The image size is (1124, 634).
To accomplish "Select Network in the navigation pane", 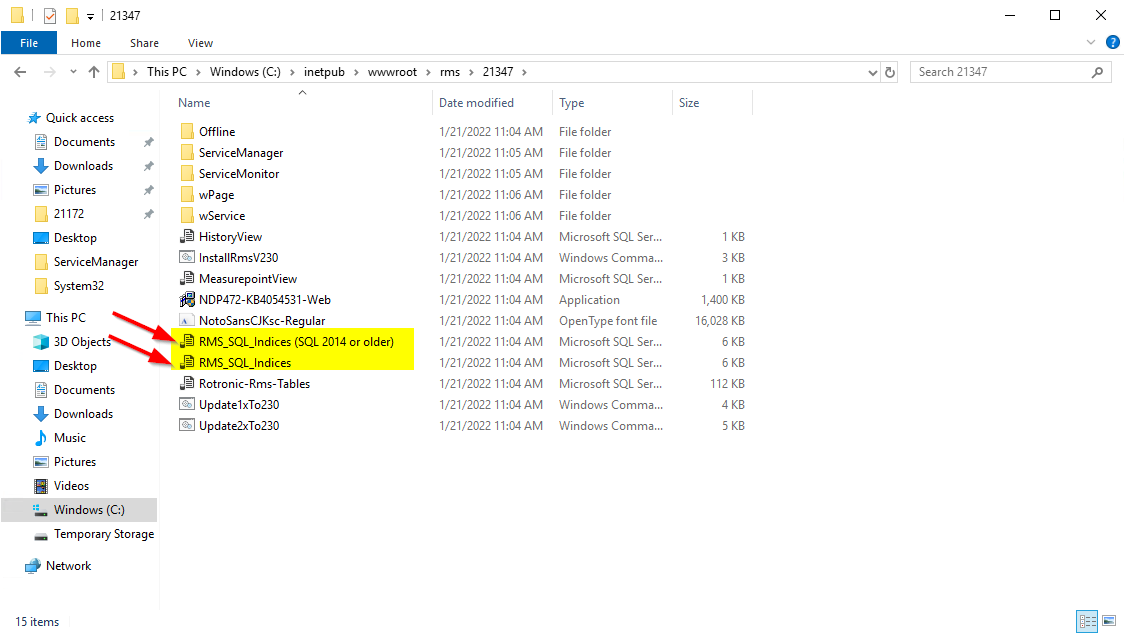I will [x=59, y=565].
